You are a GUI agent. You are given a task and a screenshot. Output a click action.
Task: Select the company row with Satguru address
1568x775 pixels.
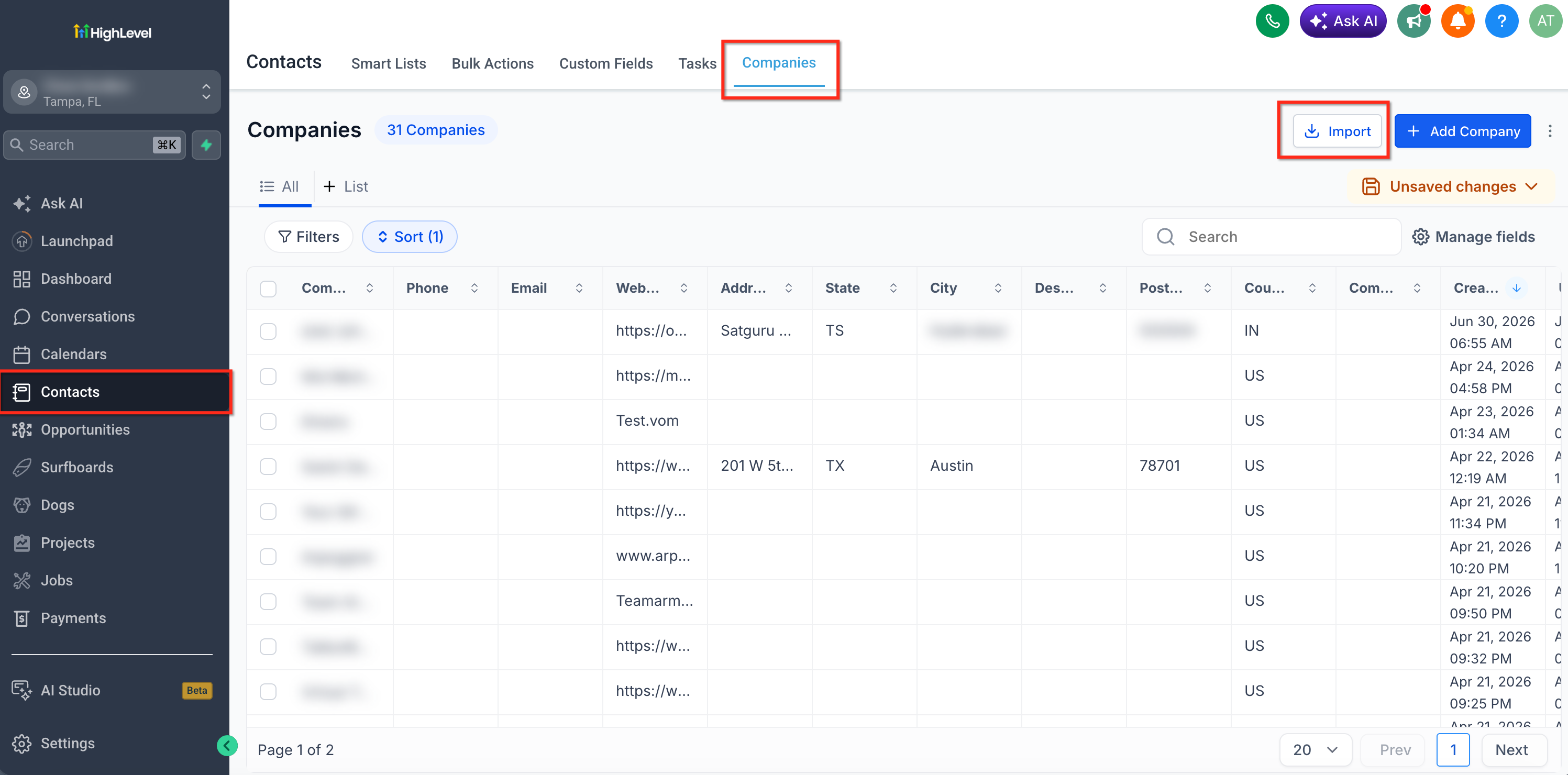point(268,331)
